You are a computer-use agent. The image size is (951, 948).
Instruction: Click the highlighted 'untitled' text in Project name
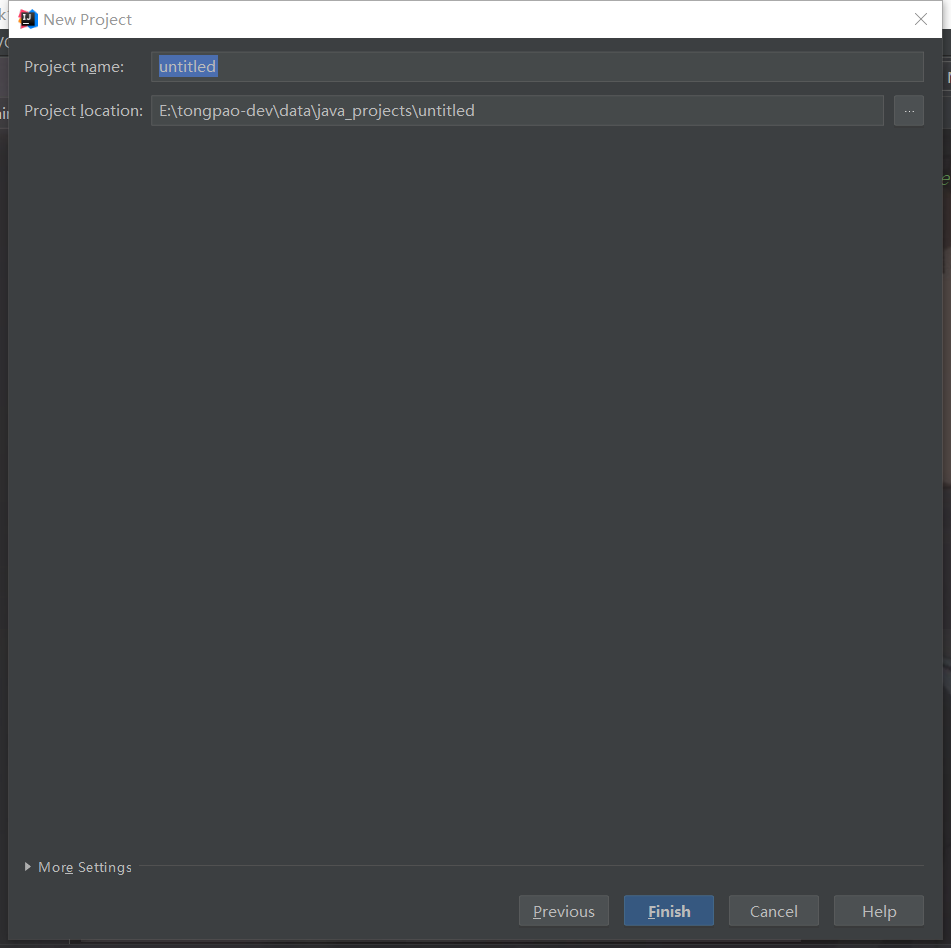pos(188,67)
